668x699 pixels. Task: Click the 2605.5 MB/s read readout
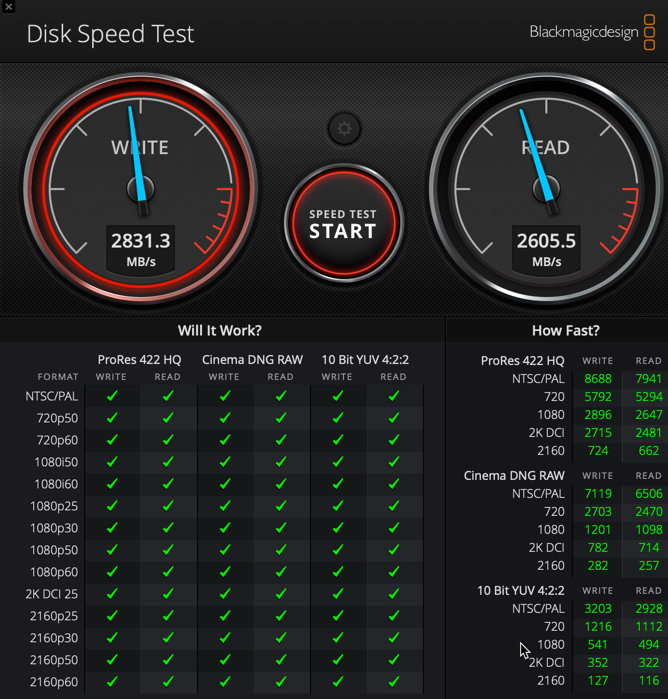(546, 249)
